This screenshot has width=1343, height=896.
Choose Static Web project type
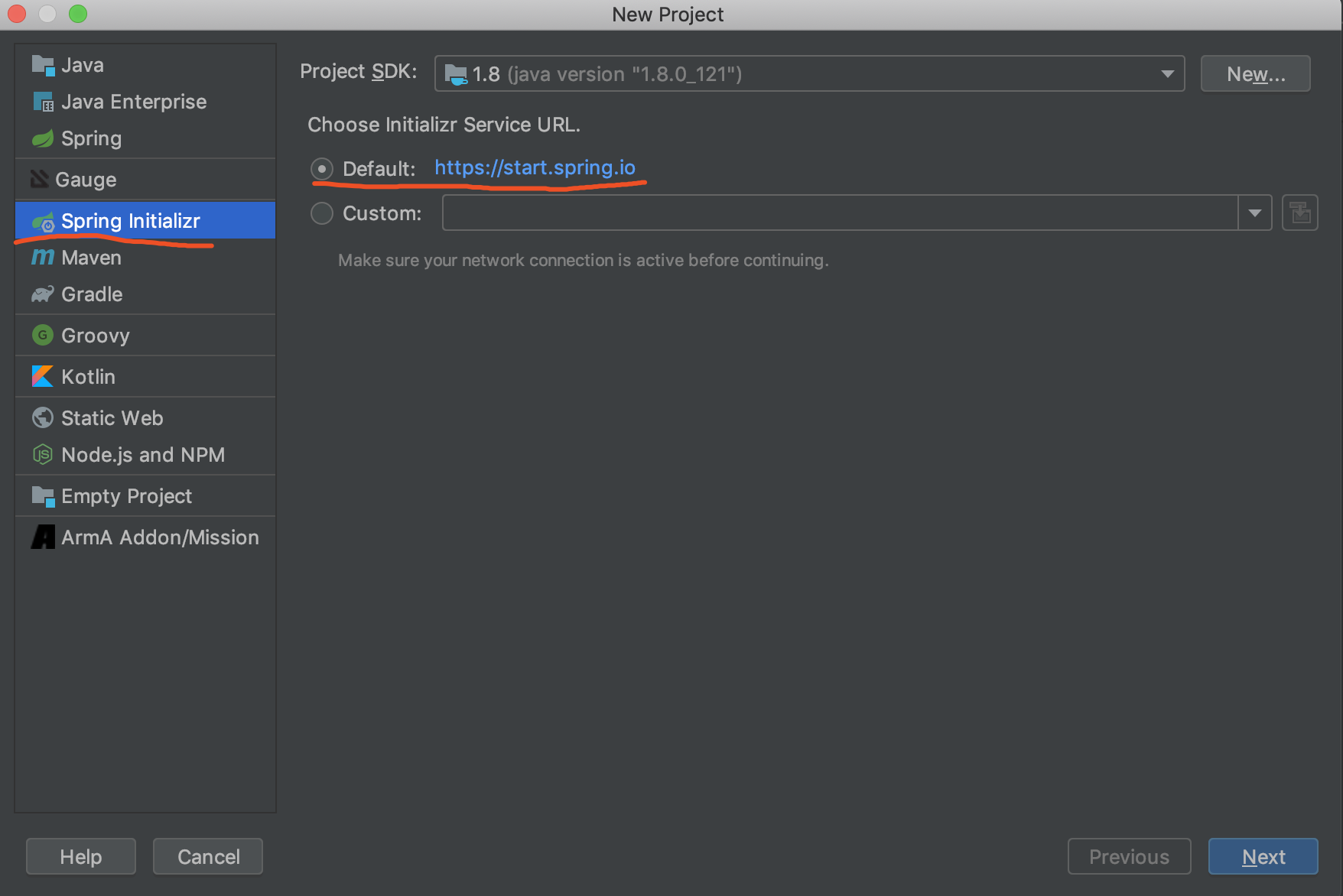pos(145,418)
